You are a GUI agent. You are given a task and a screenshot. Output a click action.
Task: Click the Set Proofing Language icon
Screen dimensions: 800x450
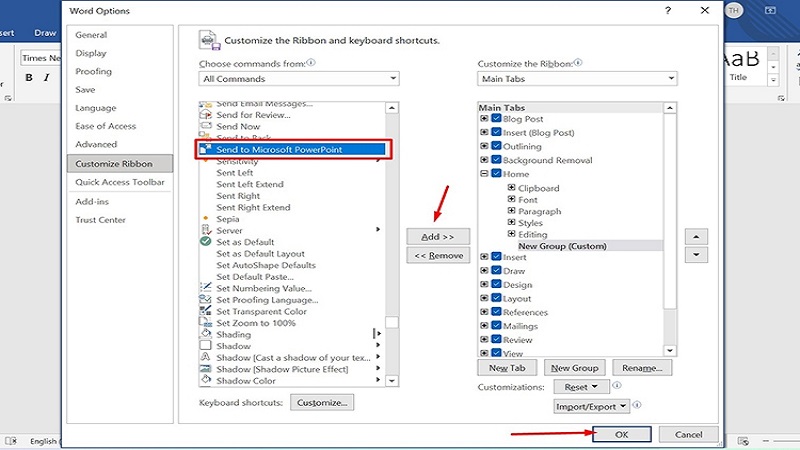pyautogui.click(x=206, y=299)
